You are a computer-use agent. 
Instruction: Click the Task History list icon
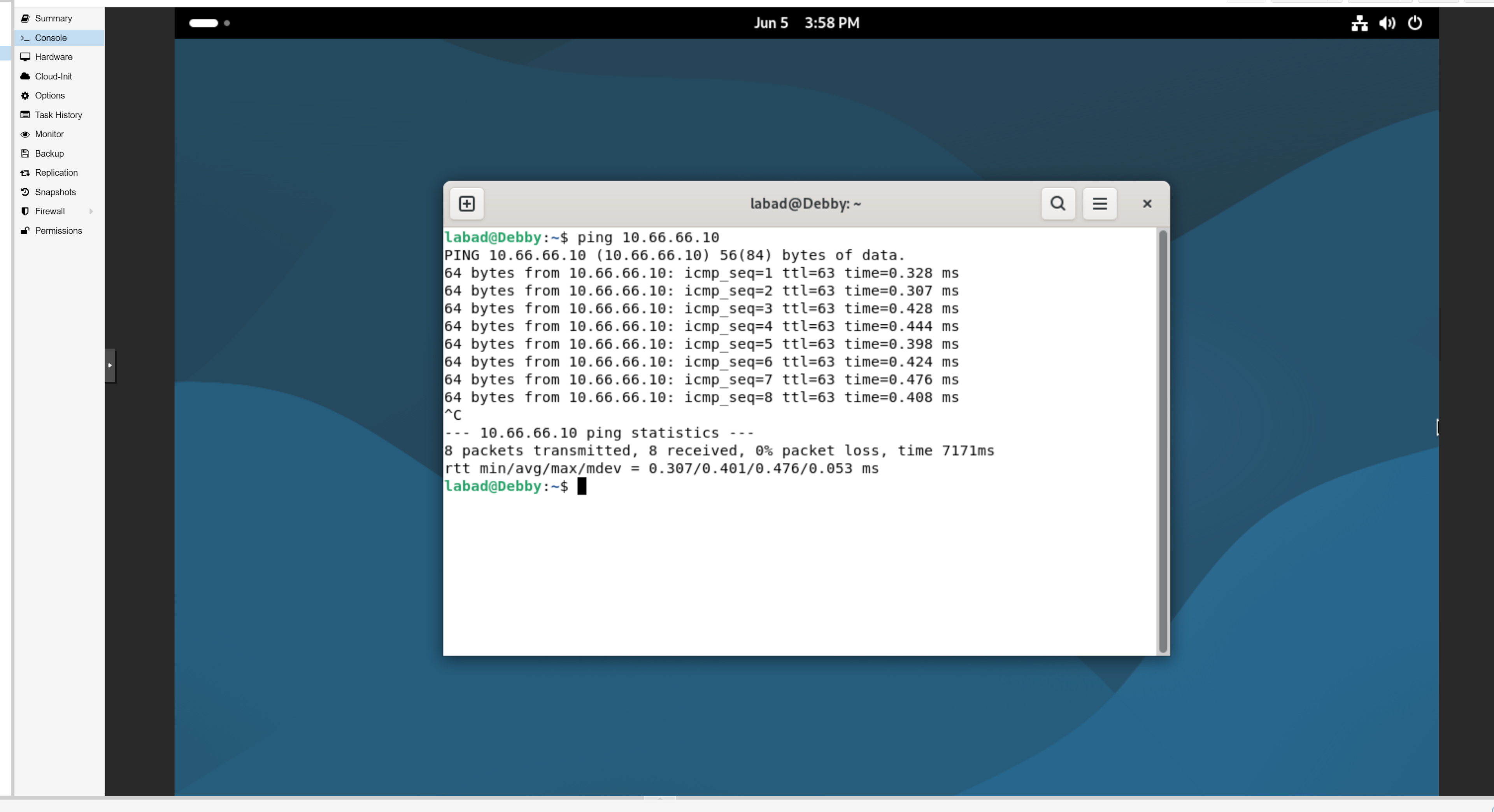(25, 115)
